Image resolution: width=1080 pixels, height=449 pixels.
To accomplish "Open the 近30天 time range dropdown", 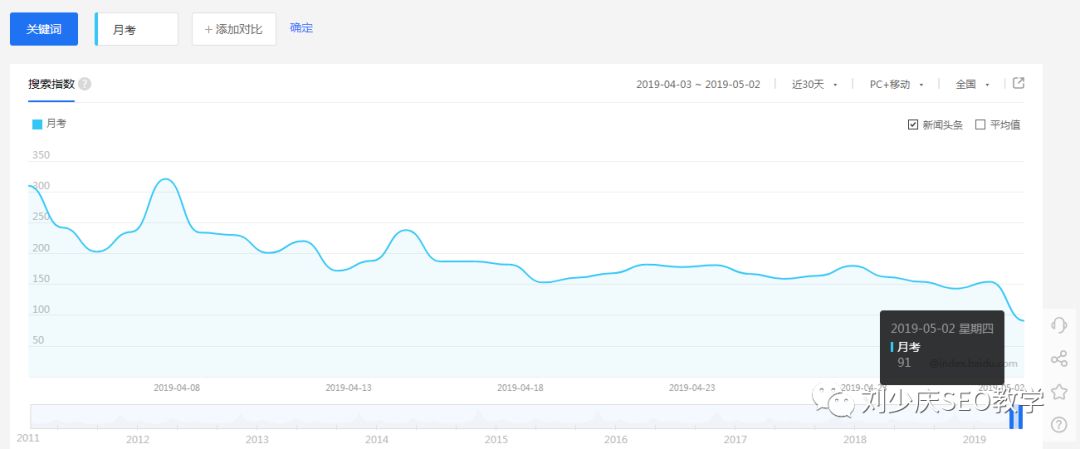I will (x=814, y=85).
